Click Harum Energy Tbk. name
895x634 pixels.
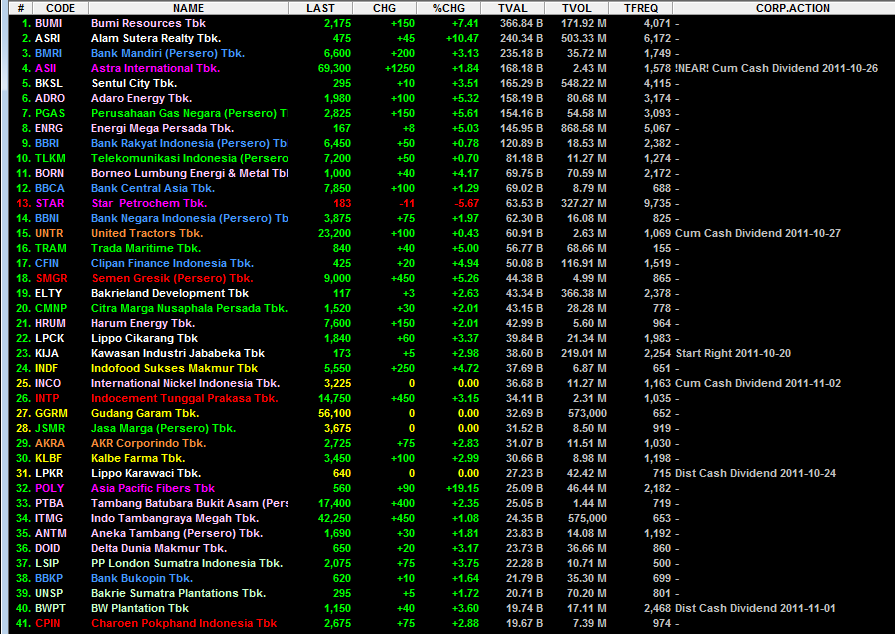[143, 323]
